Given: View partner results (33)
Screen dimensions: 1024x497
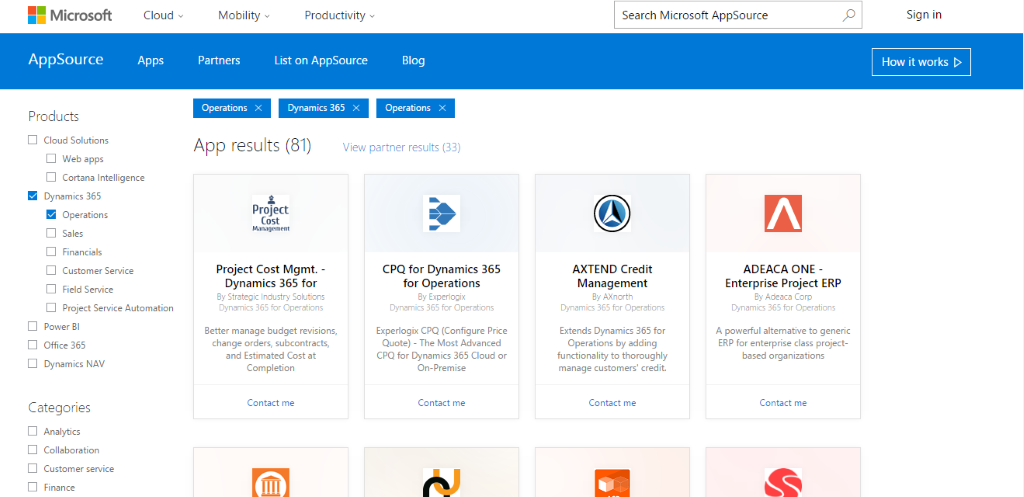Looking at the screenshot, I should point(402,147).
